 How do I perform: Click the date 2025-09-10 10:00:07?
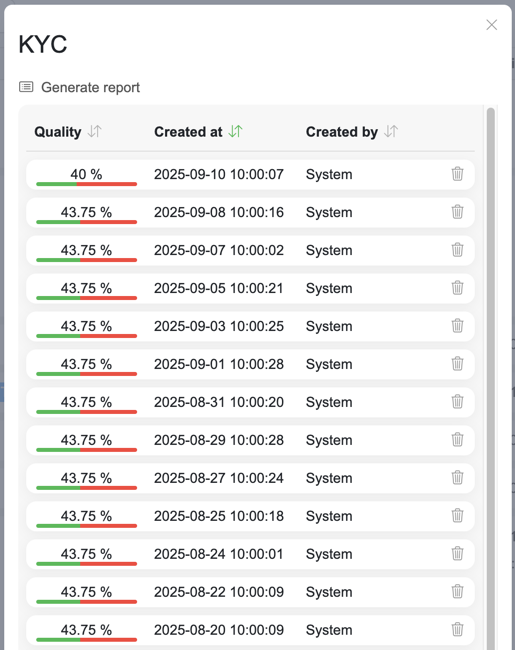[x=219, y=174]
